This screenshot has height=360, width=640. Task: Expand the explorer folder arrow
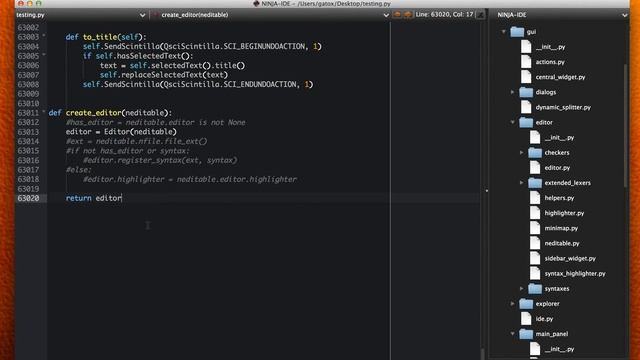pyautogui.click(x=513, y=303)
